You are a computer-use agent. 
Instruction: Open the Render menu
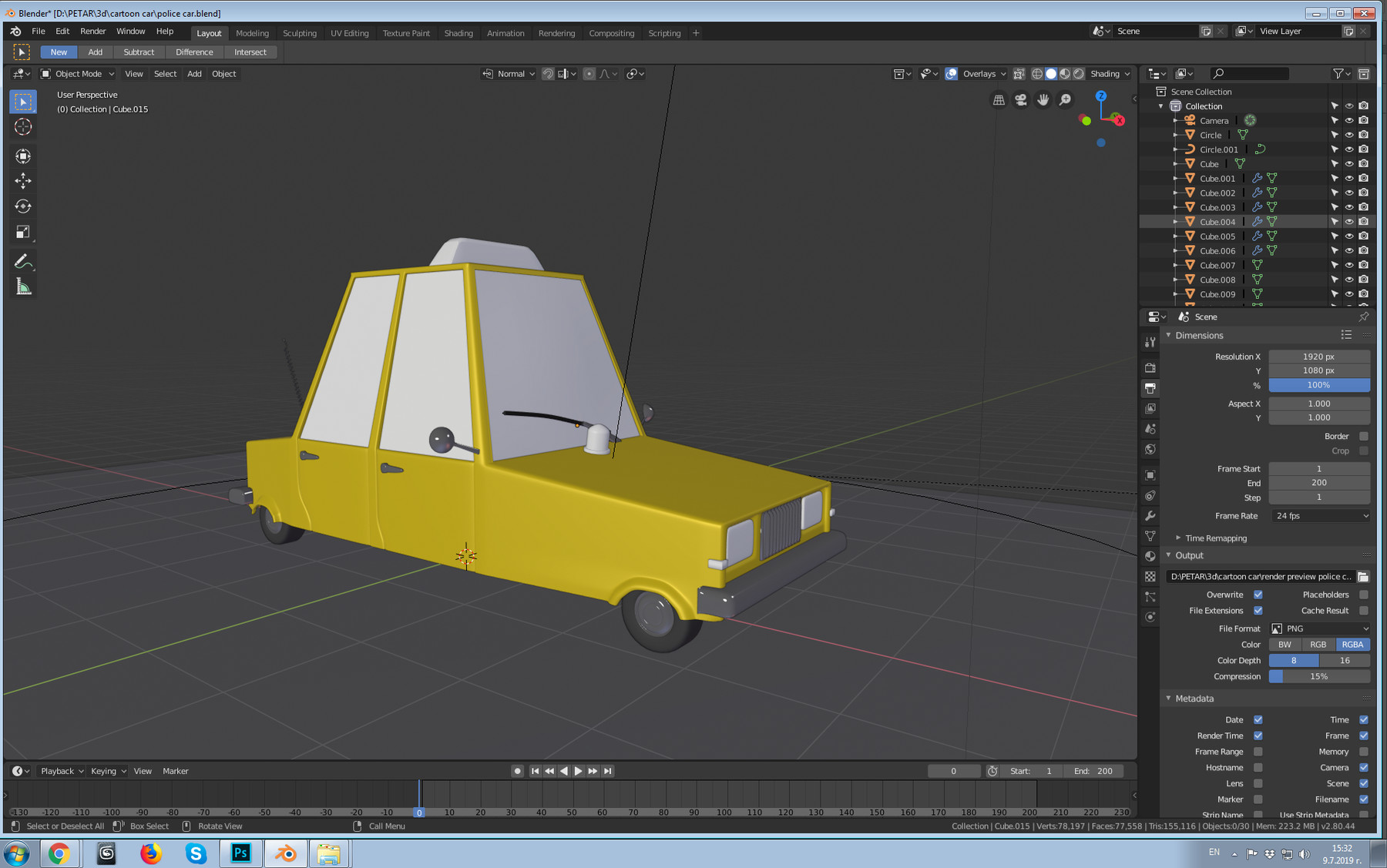pyautogui.click(x=92, y=32)
